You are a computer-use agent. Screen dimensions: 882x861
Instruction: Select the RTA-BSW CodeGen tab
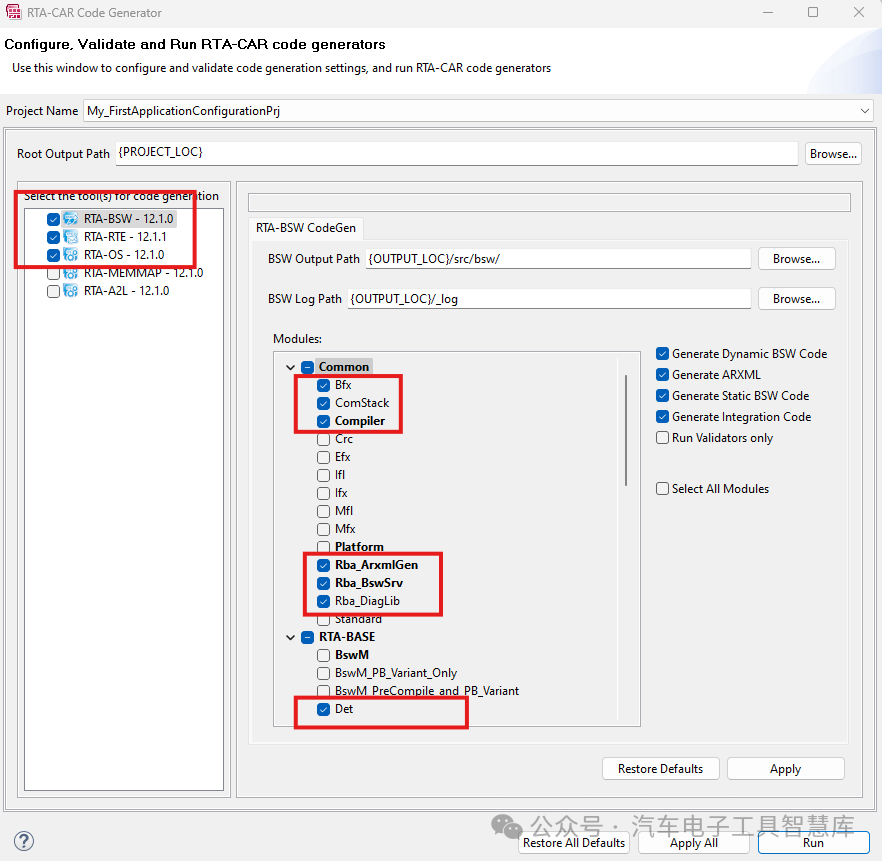click(x=306, y=228)
